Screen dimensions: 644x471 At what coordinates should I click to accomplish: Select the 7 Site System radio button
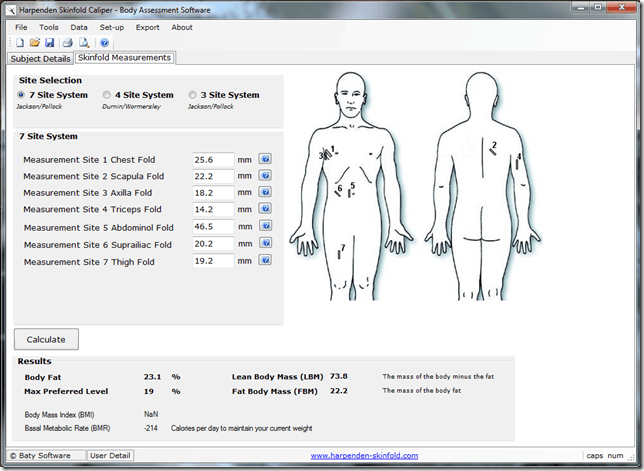coord(21,95)
